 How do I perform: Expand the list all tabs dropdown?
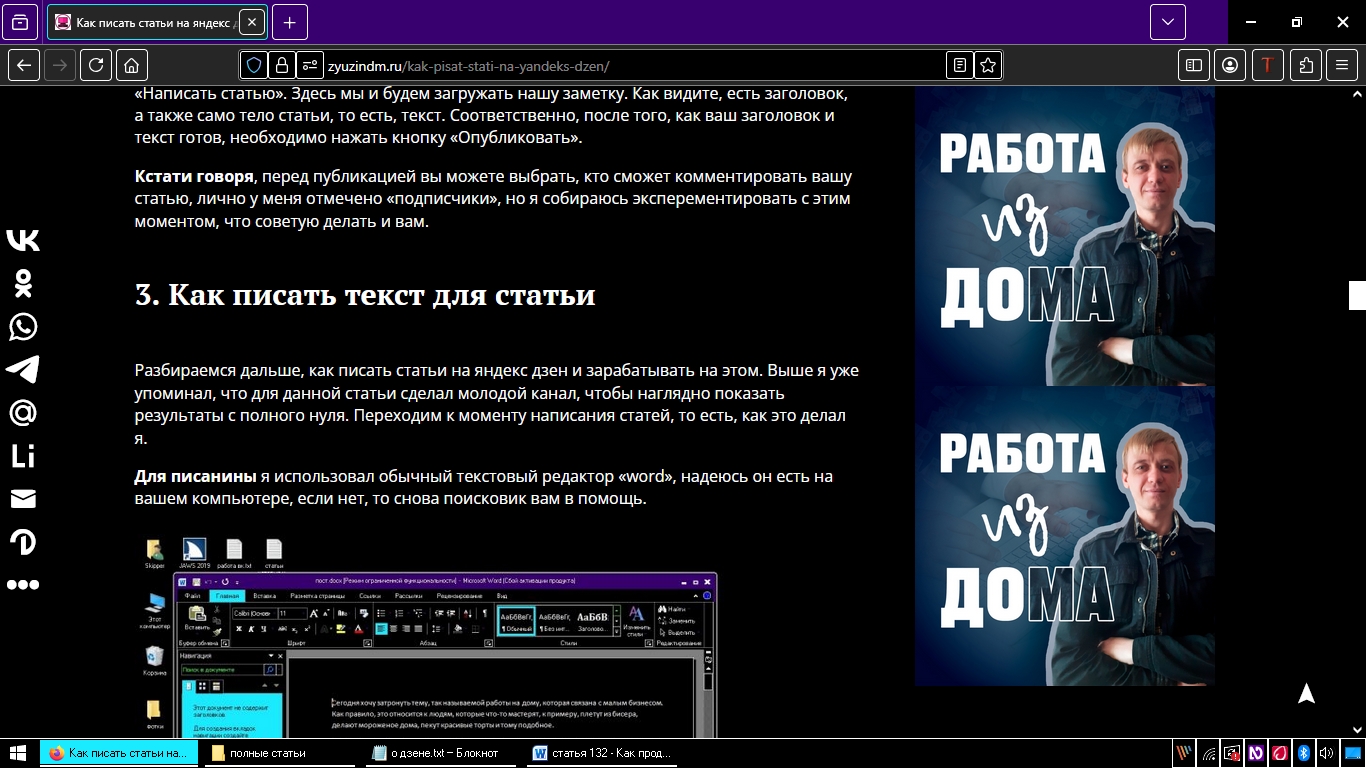pyautogui.click(x=1167, y=21)
